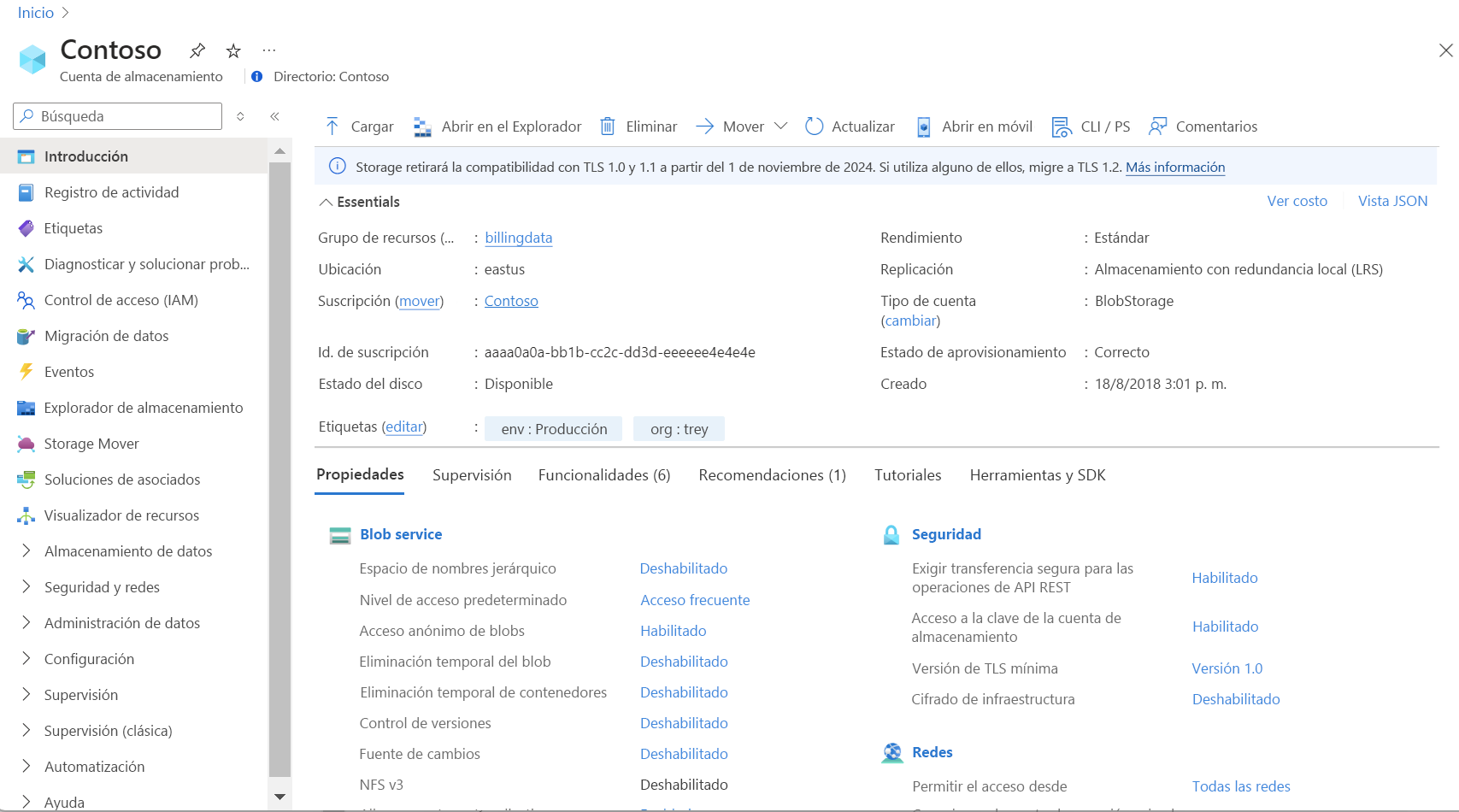The width and height of the screenshot is (1459, 812).
Task: Collapse the sidebar with double chevron
Action: point(274,116)
